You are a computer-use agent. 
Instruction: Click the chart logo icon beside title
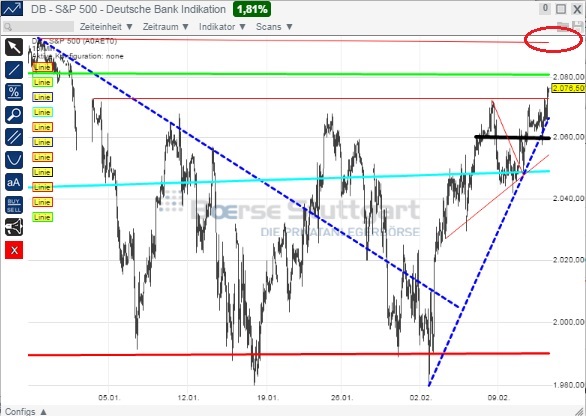[x=12, y=9]
